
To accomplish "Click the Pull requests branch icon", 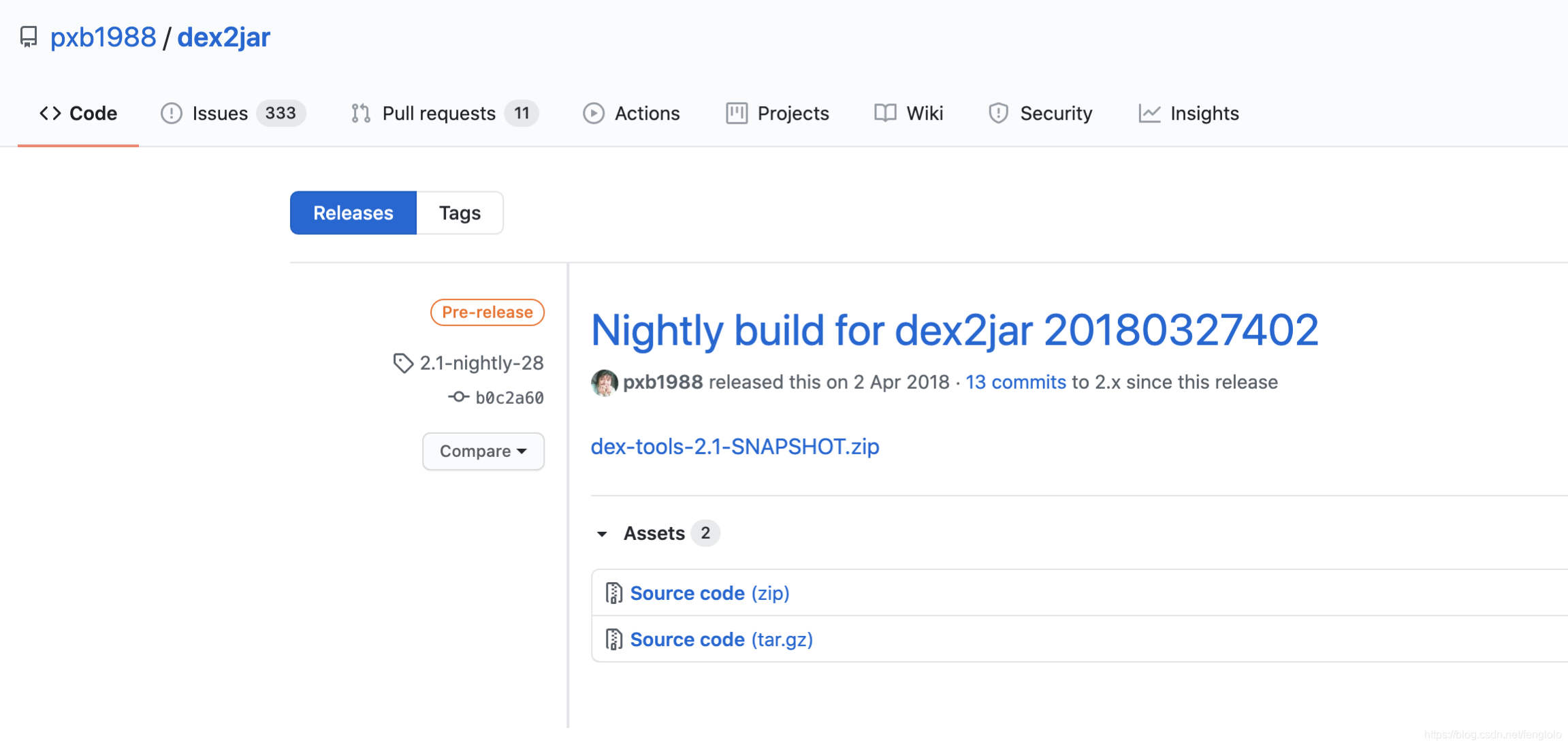I will 361,113.
